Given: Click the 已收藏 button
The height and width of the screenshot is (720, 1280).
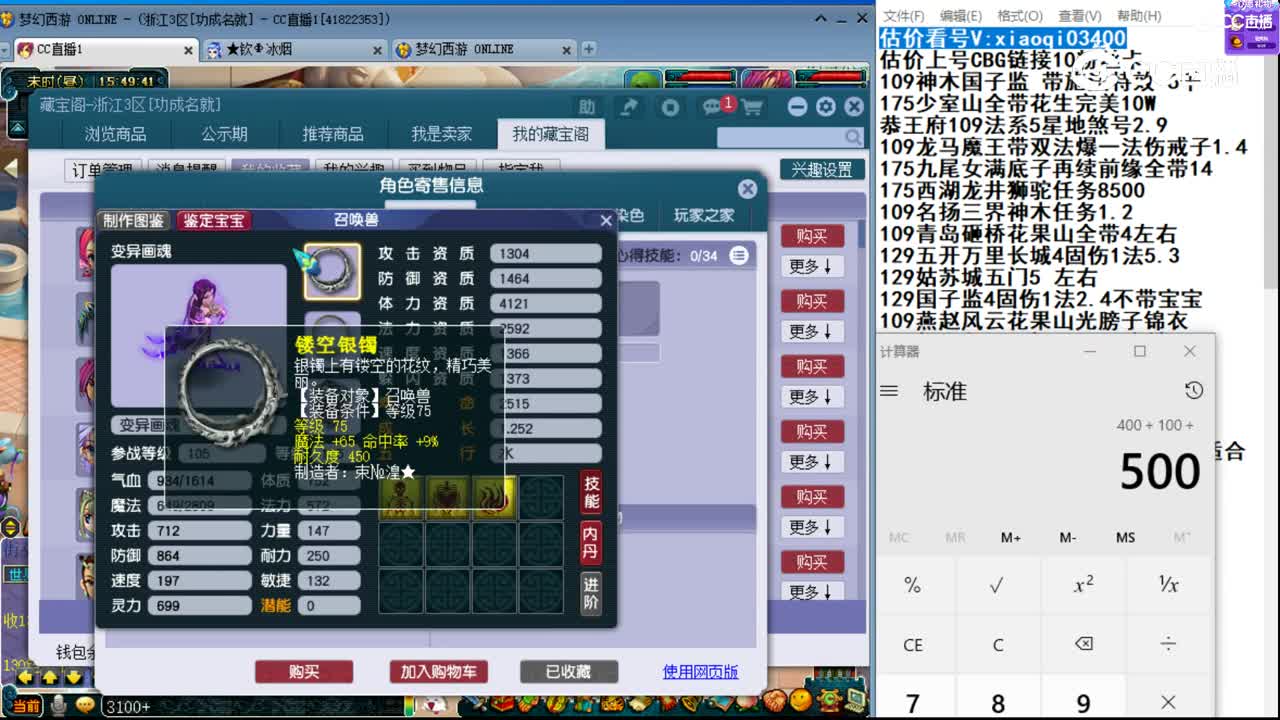Looking at the screenshot, I should pyautogui.click(x=568, y=672).
